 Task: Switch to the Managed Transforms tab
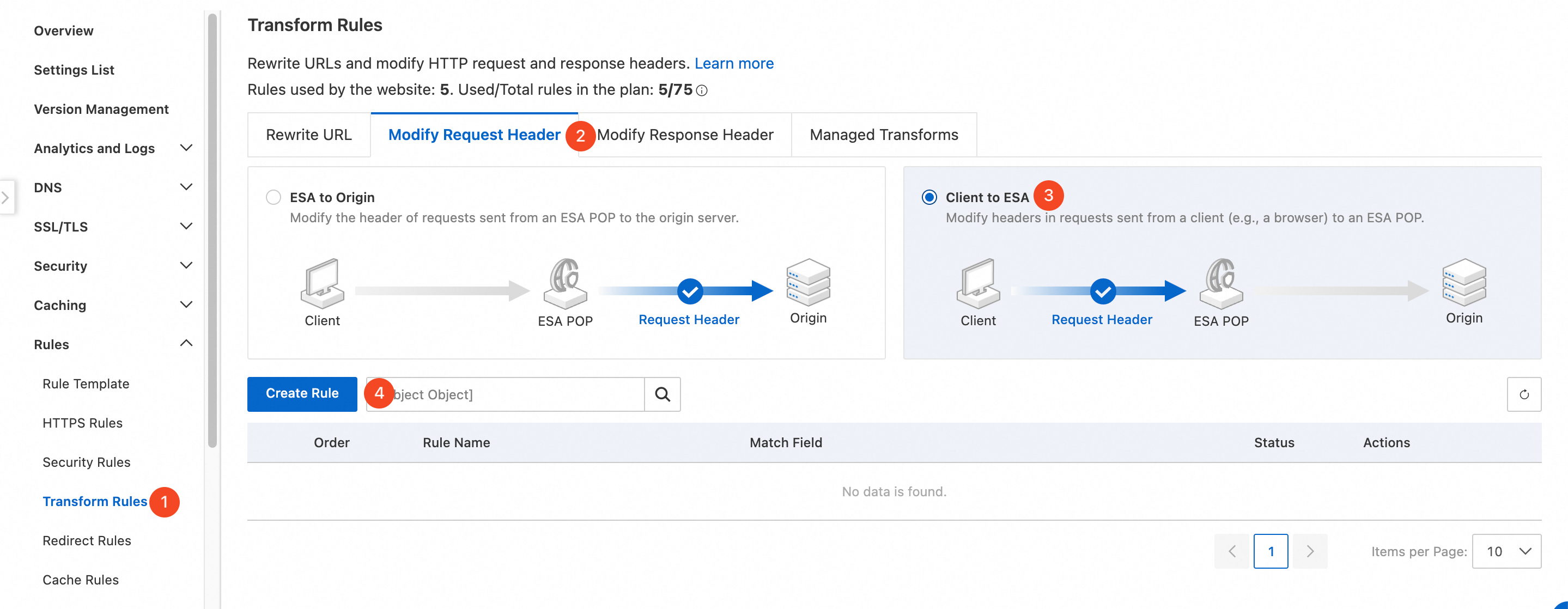[884, 135]
